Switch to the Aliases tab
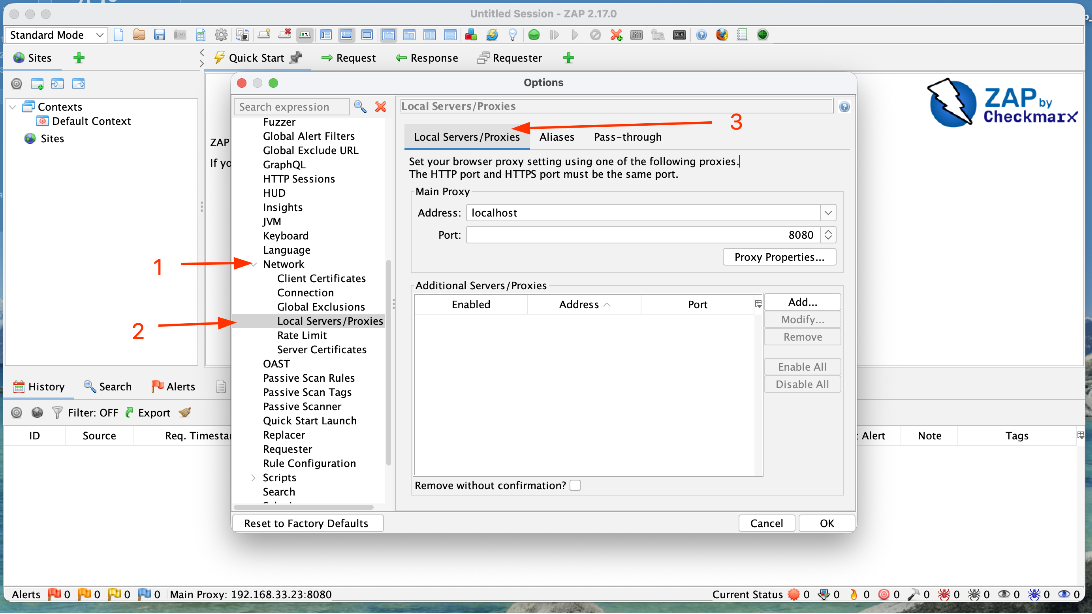This screenshot has width=1092, height=614. [556, 137]
